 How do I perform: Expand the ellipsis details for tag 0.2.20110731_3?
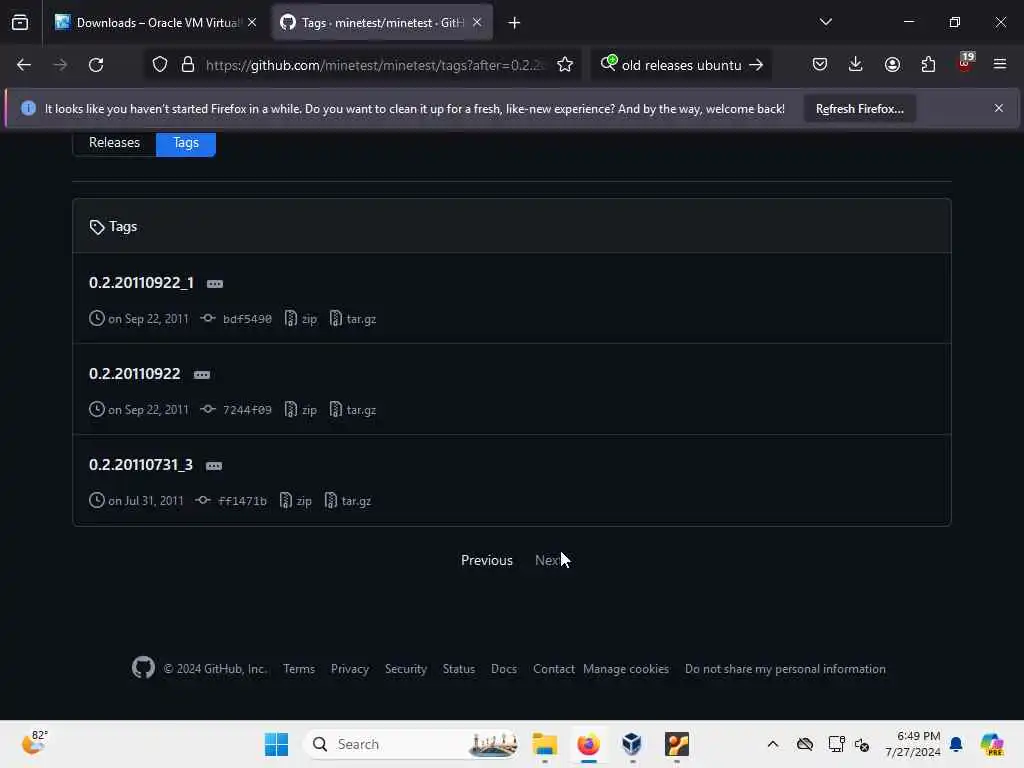pyautogui.click(x=214, y=466)
